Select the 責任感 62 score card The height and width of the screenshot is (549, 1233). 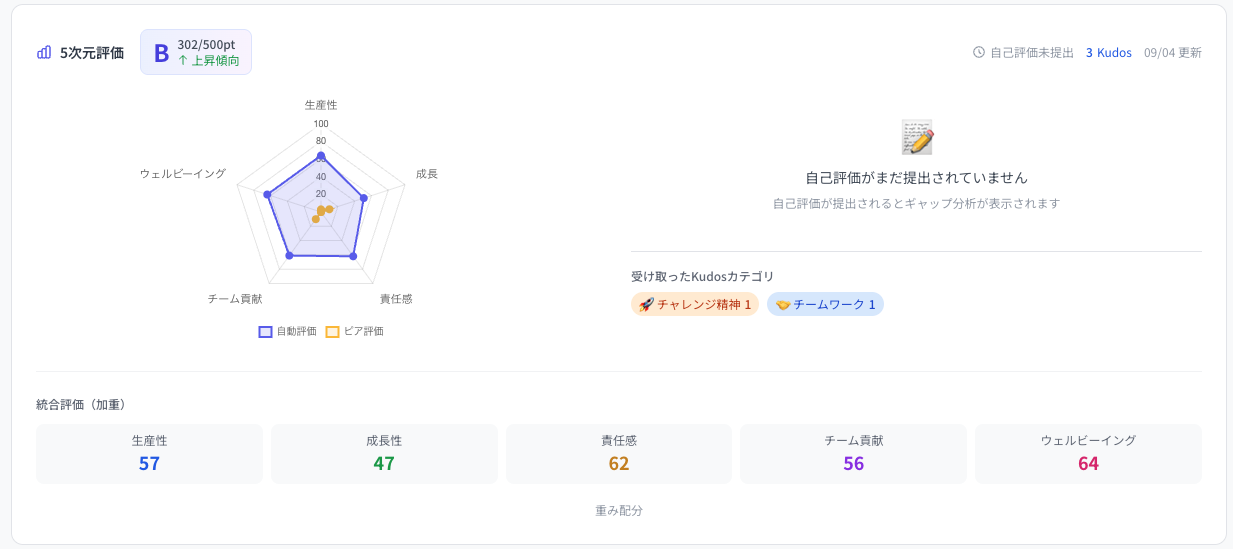tap(619, 454)
